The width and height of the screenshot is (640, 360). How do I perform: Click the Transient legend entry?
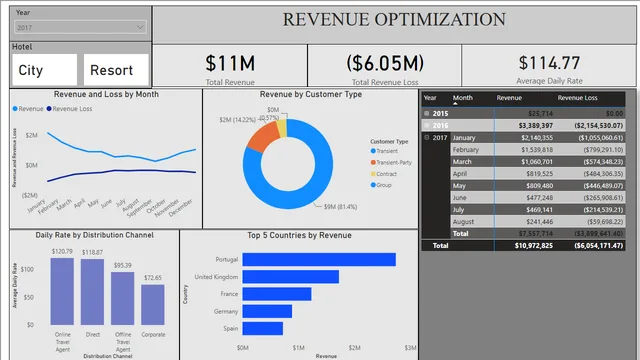coord(384,151)
